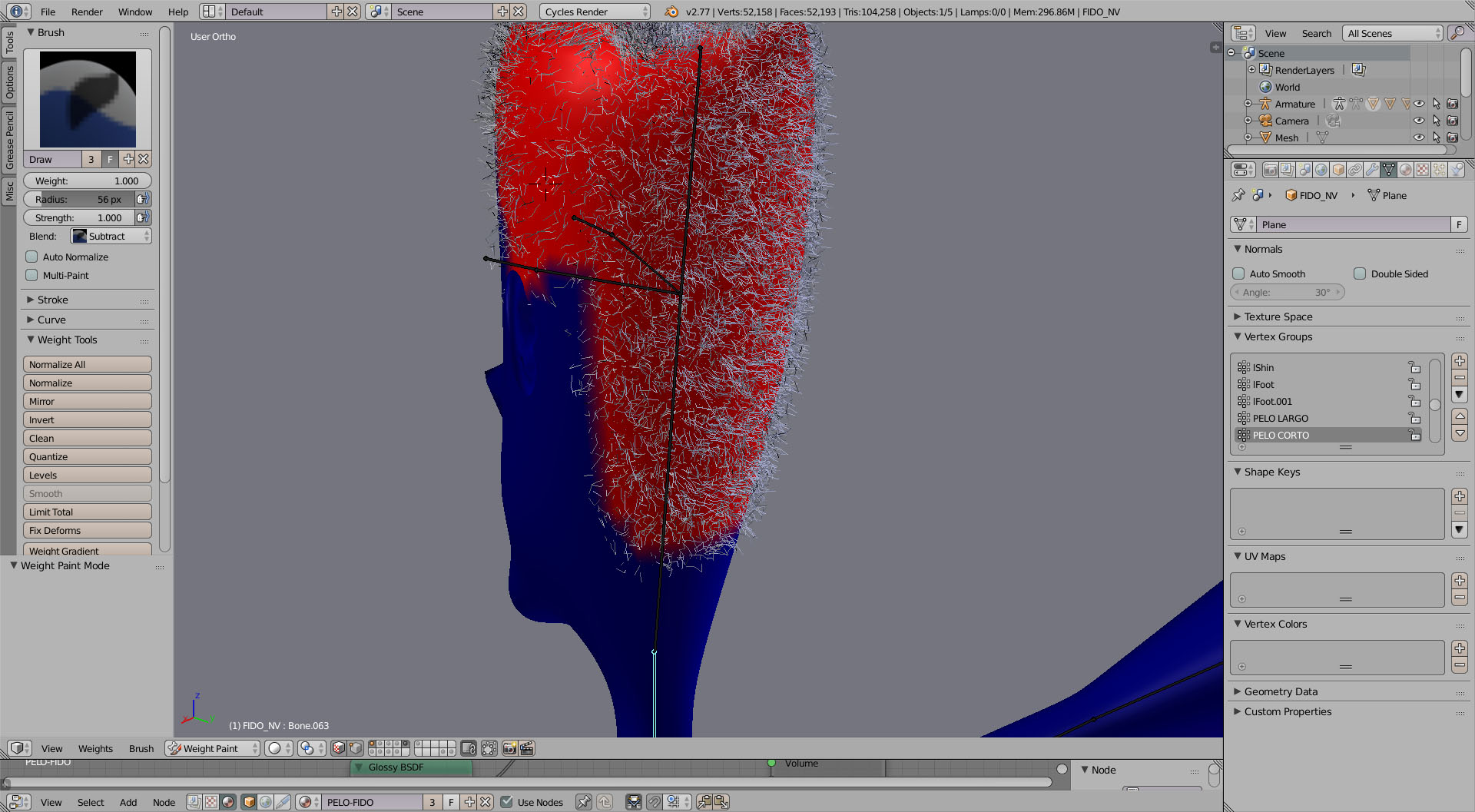The width and height of the screenshot is (1475, 812).
Task: Enable the Auto Normalize checkbox
Action: (31, 257)
